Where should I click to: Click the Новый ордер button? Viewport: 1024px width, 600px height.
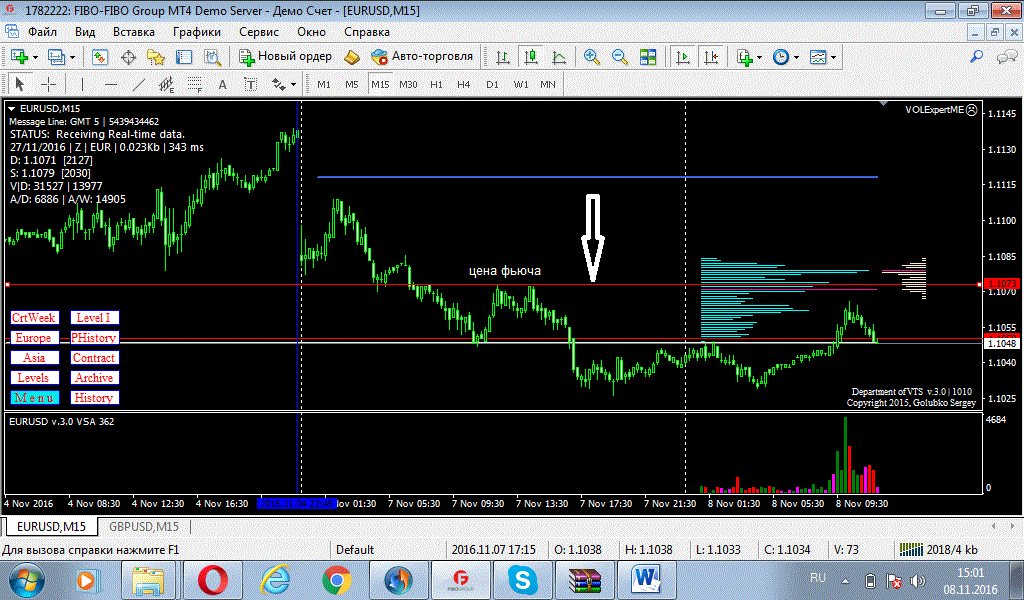tap(285, 57)
